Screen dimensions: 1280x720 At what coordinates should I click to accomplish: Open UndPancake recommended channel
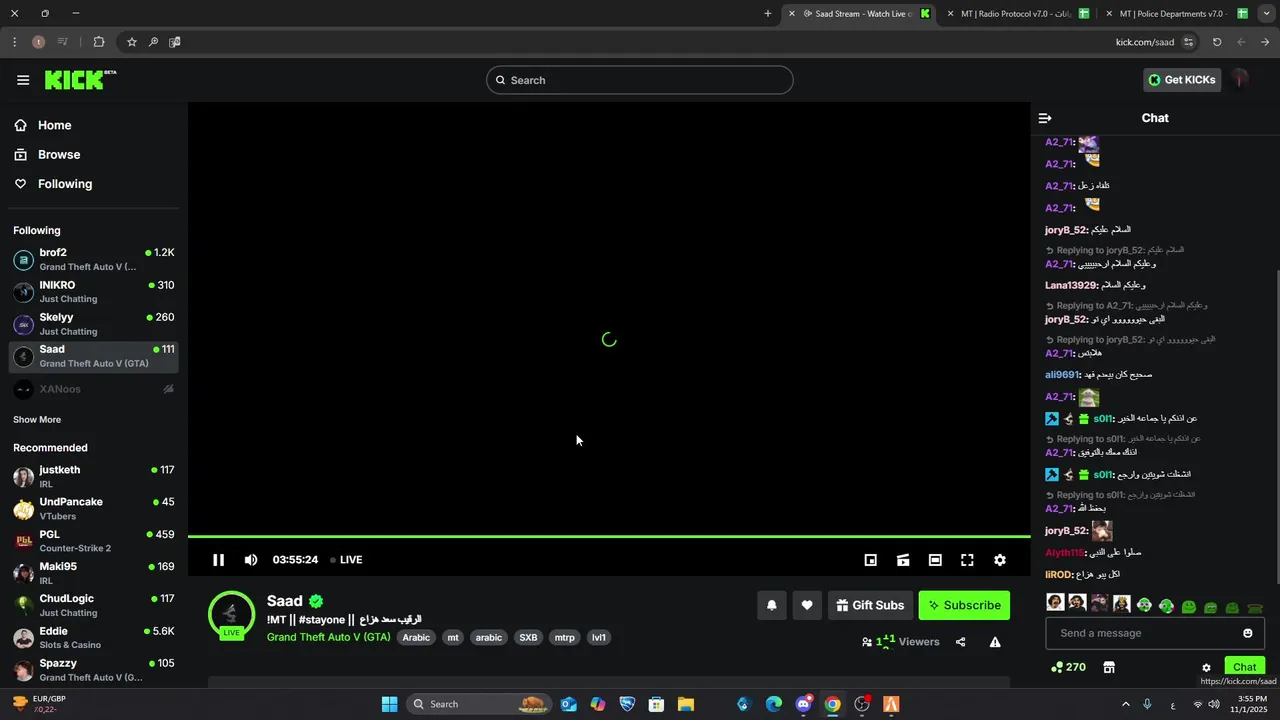click(x=94, y=509)
